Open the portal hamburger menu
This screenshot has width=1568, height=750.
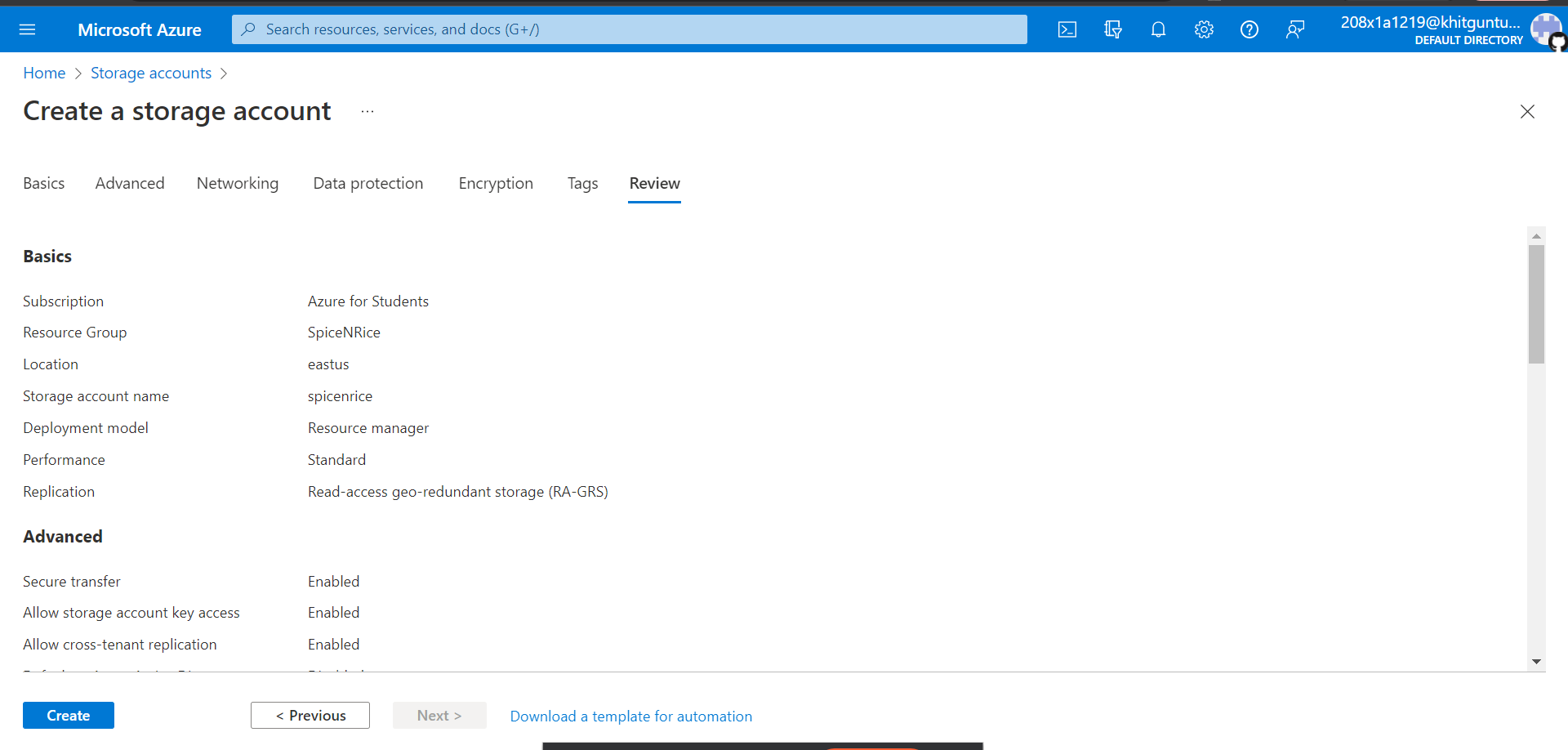click(28, 29)
